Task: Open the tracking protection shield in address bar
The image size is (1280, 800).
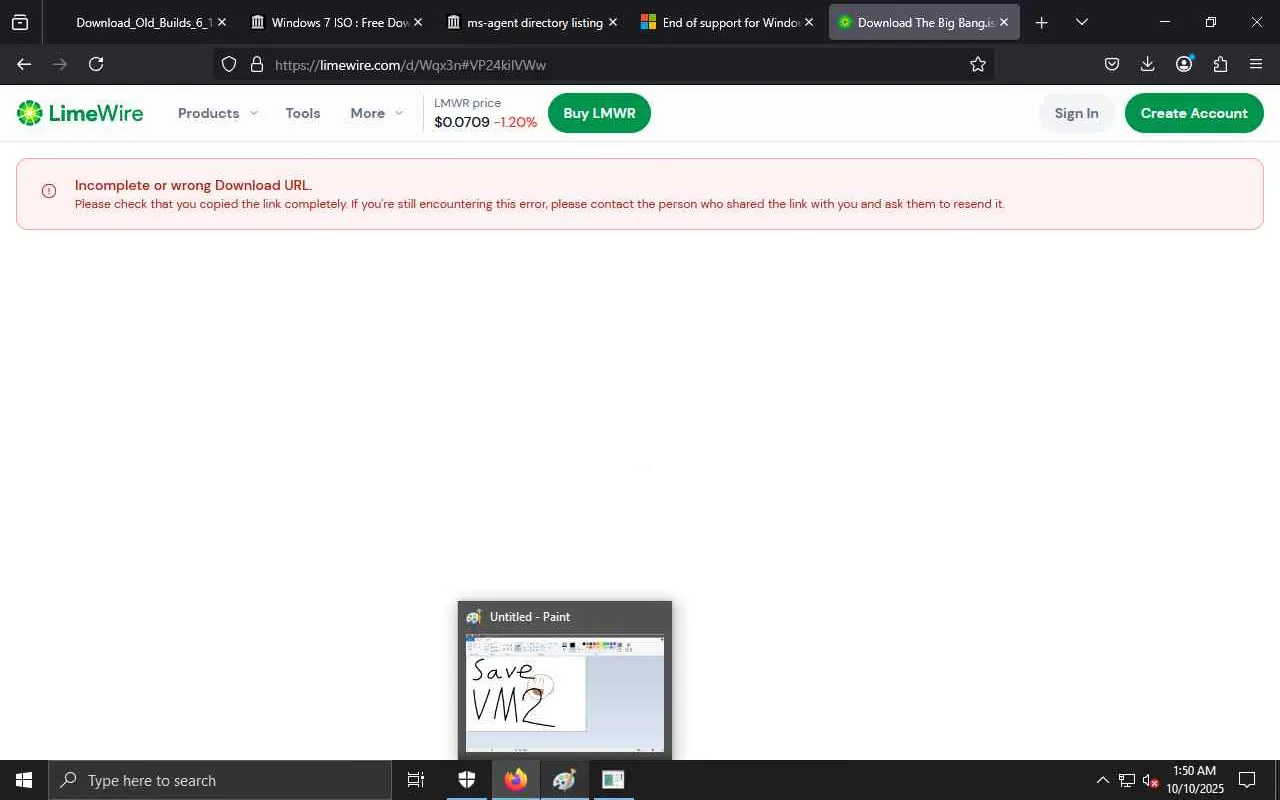Action: click(229, 64)
